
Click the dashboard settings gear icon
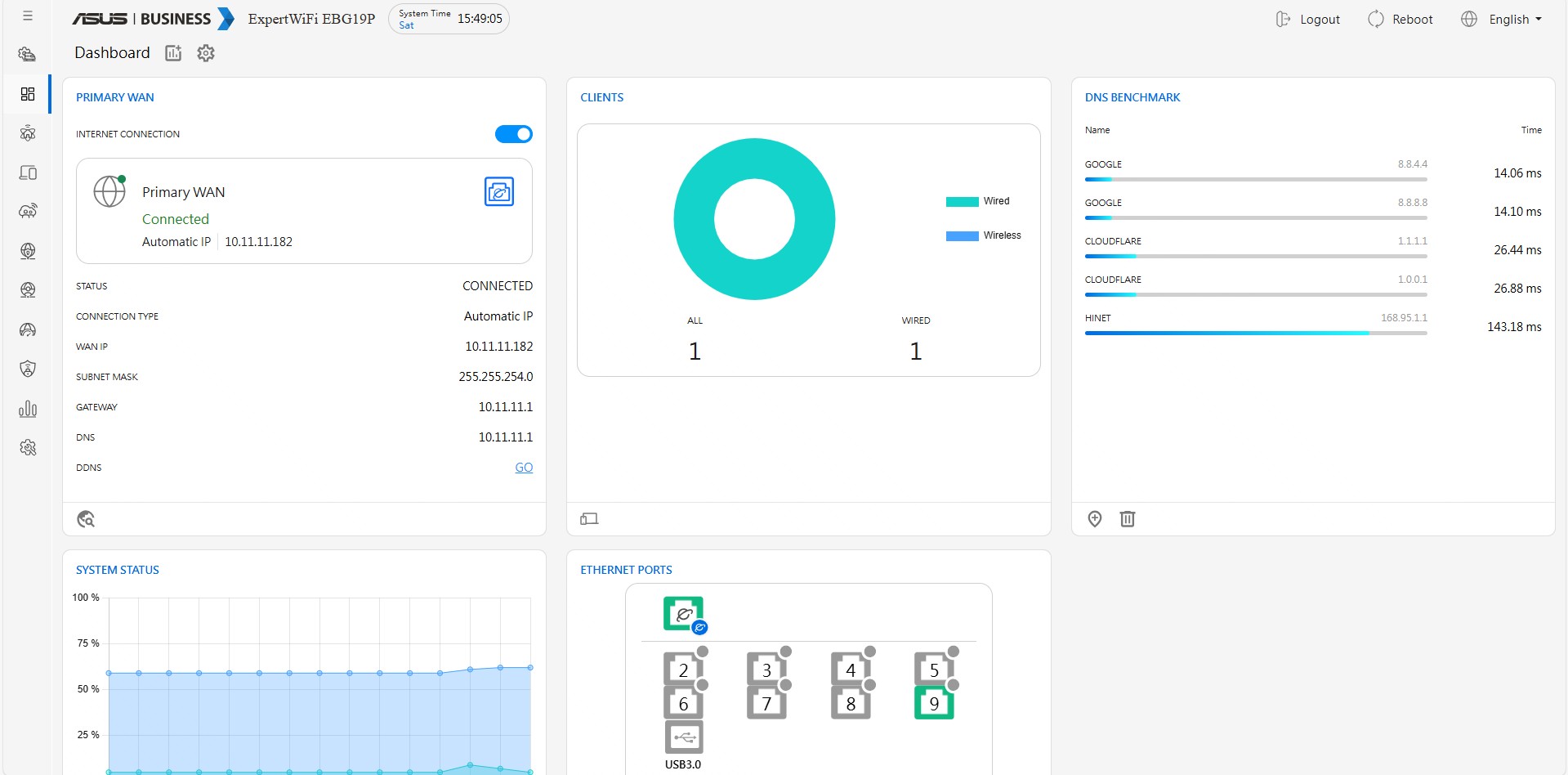pyautogui.click(x=206, y=53)
